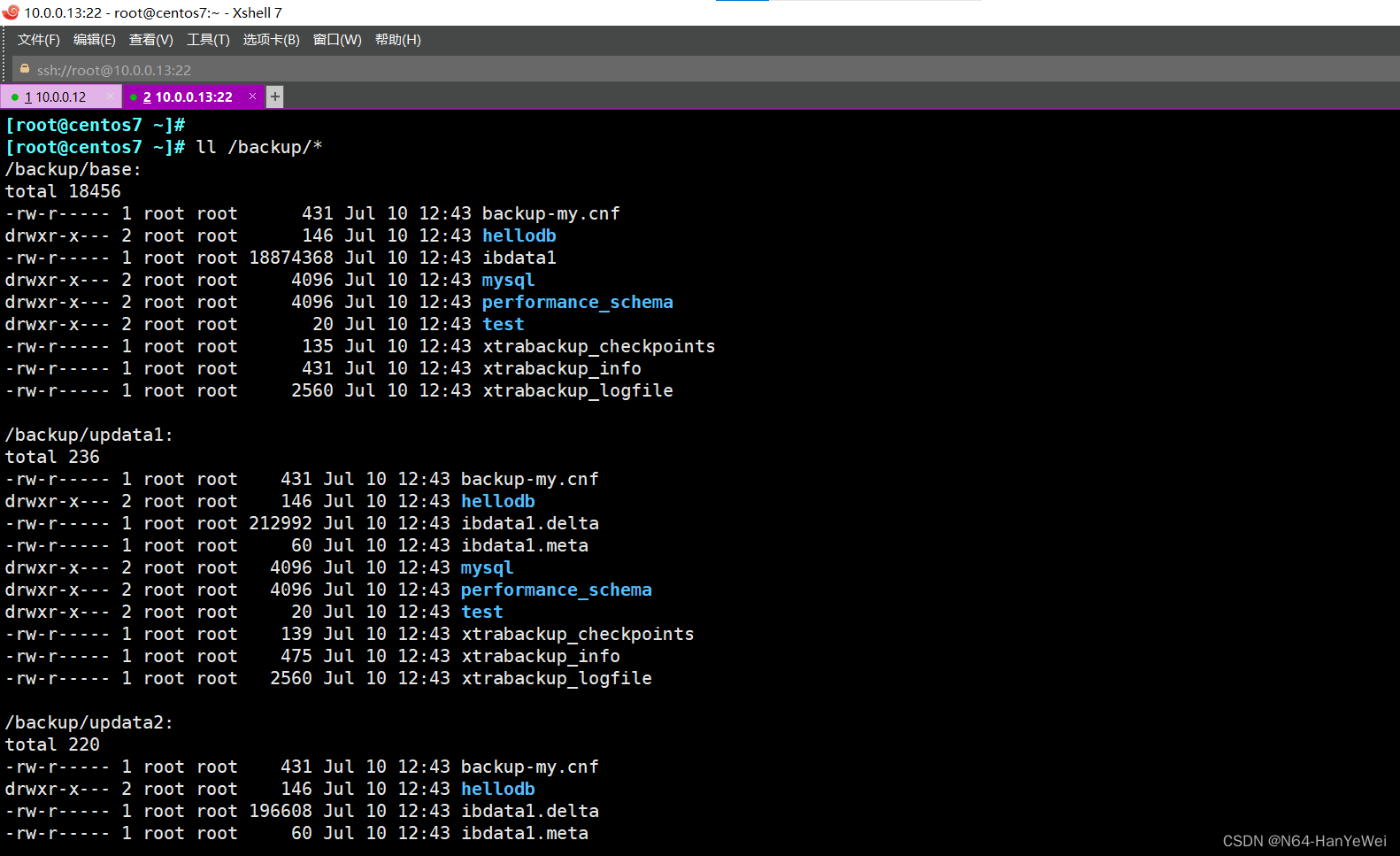Click xtrabackup_checkpoints under /backup/base listing
This screenshot has height=856, width=1400.
tap(598, 346)
